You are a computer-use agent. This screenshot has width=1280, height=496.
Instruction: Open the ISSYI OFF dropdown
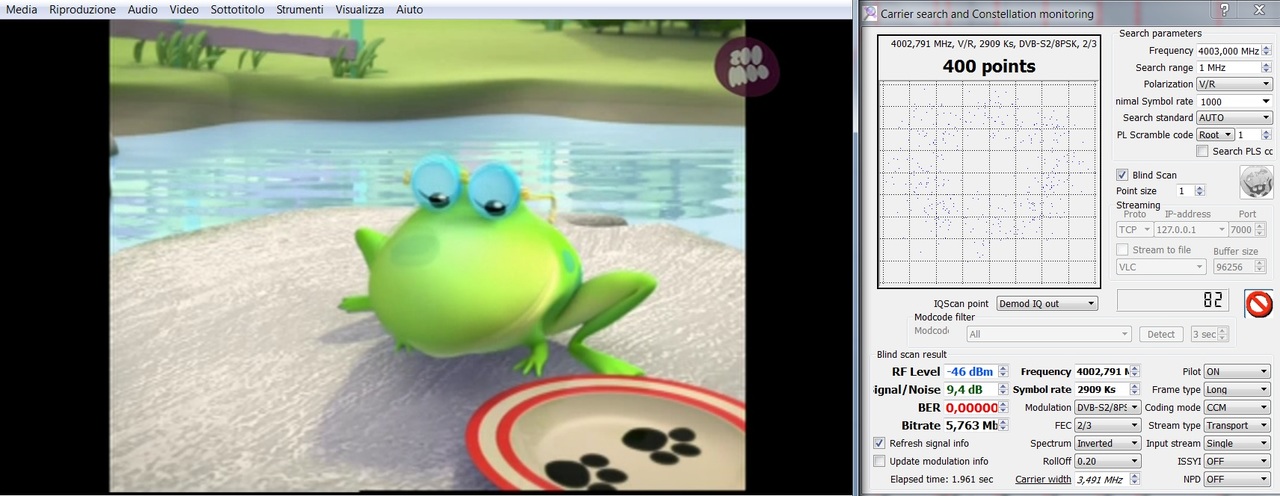pos(1237,461)
